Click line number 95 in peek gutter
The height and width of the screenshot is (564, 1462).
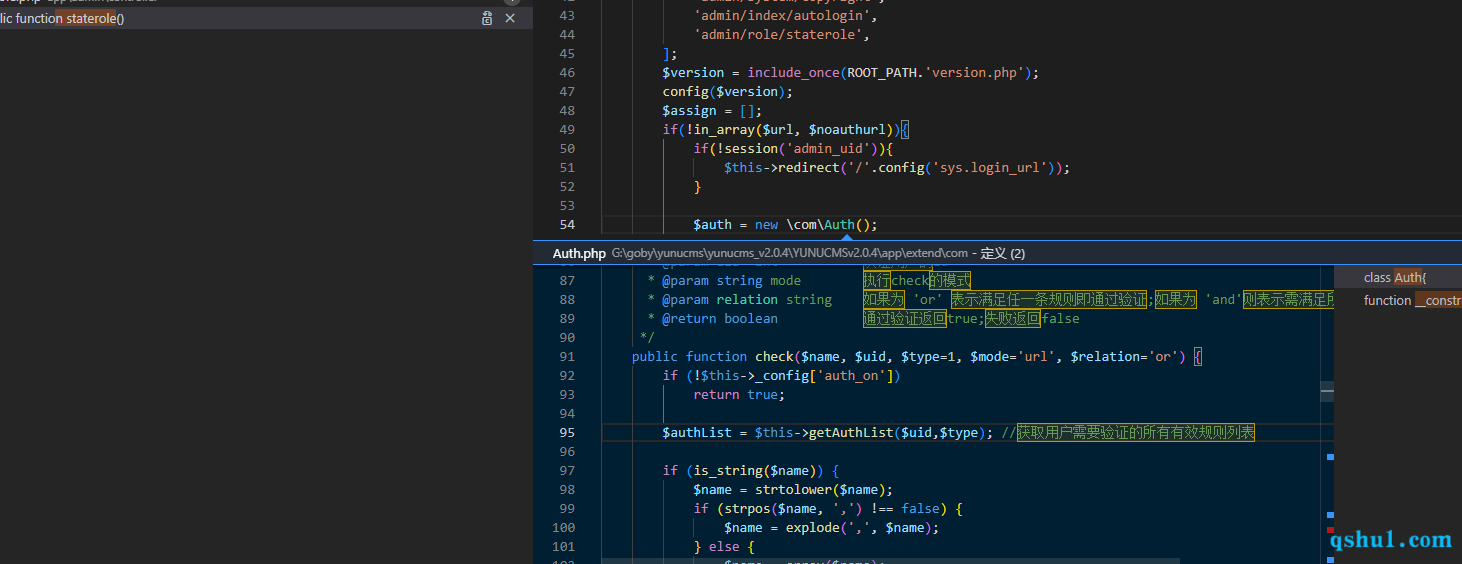coord(567,432)
